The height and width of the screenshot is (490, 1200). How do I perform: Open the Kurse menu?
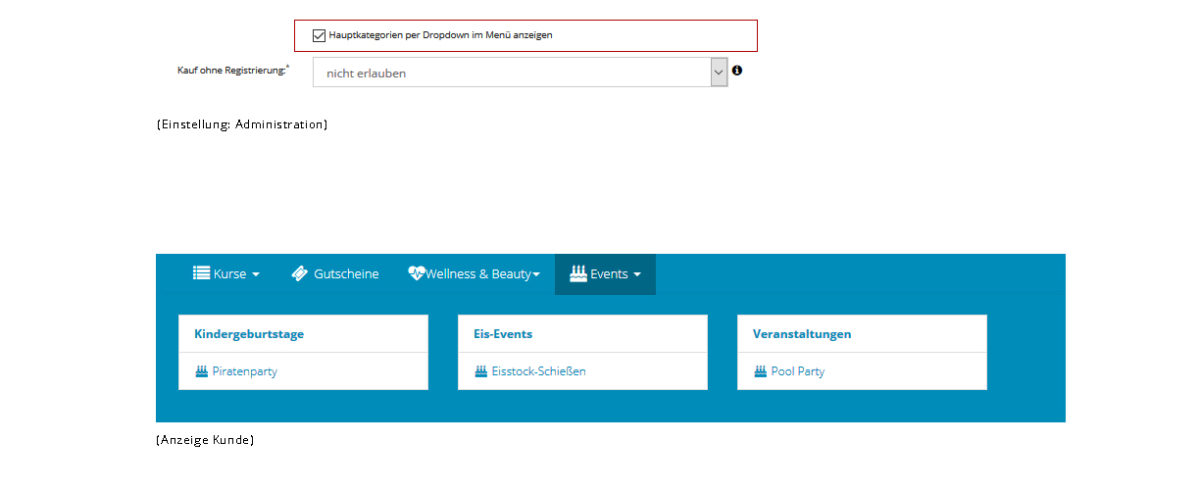(226, 274)
